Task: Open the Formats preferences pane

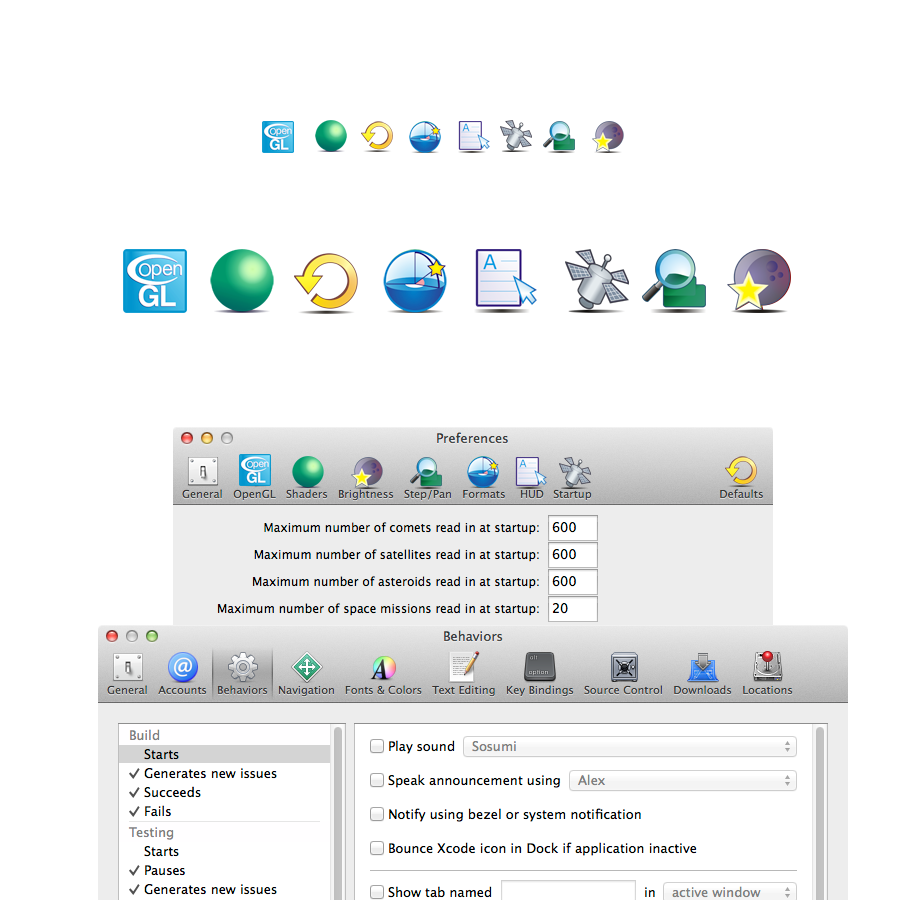Action: pos(483,478)
